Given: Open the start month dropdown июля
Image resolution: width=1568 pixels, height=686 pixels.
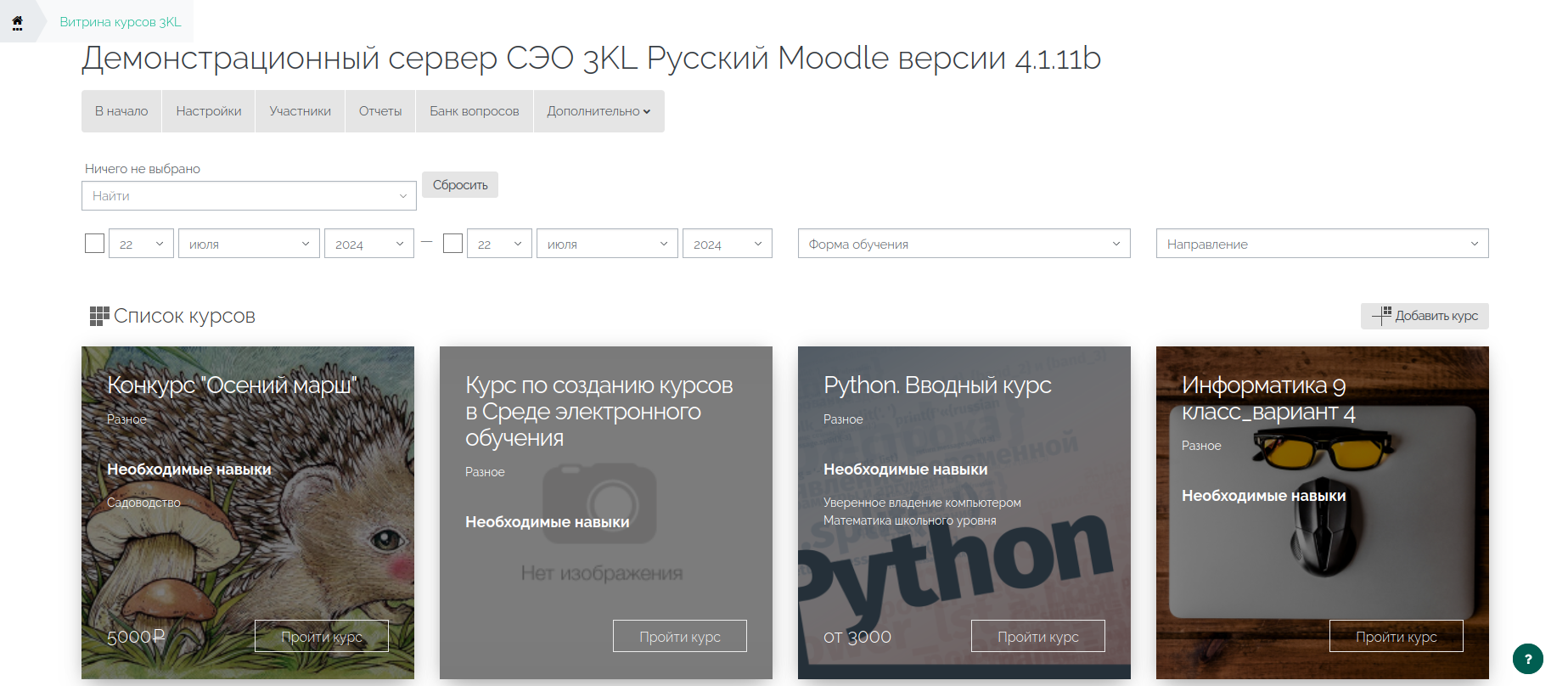Looking at the screenshot, I should coord(249,244).
